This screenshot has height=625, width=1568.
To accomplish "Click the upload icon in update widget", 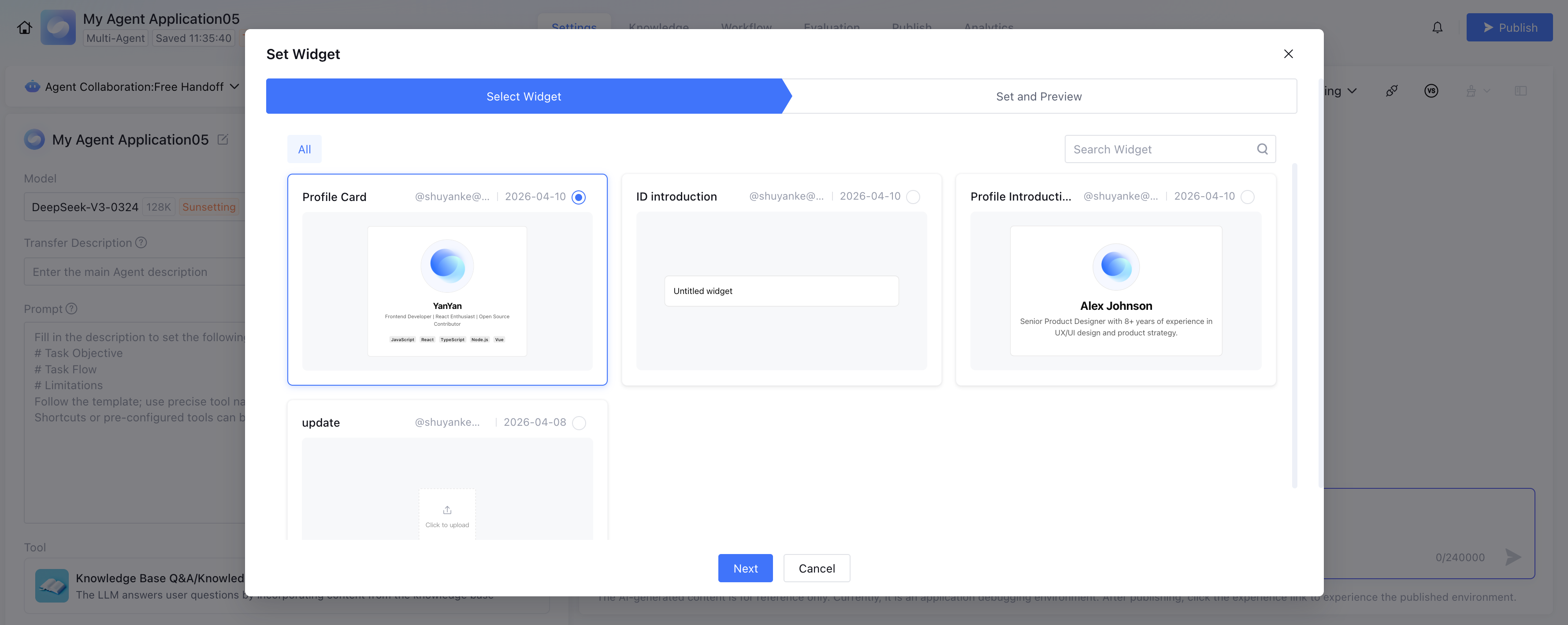I will [x=447, y=510].
